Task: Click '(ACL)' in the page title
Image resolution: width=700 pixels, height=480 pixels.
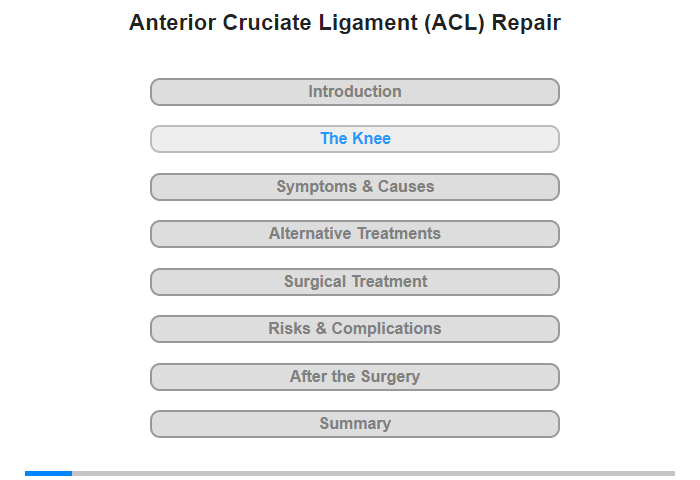Action: (454, 23)
